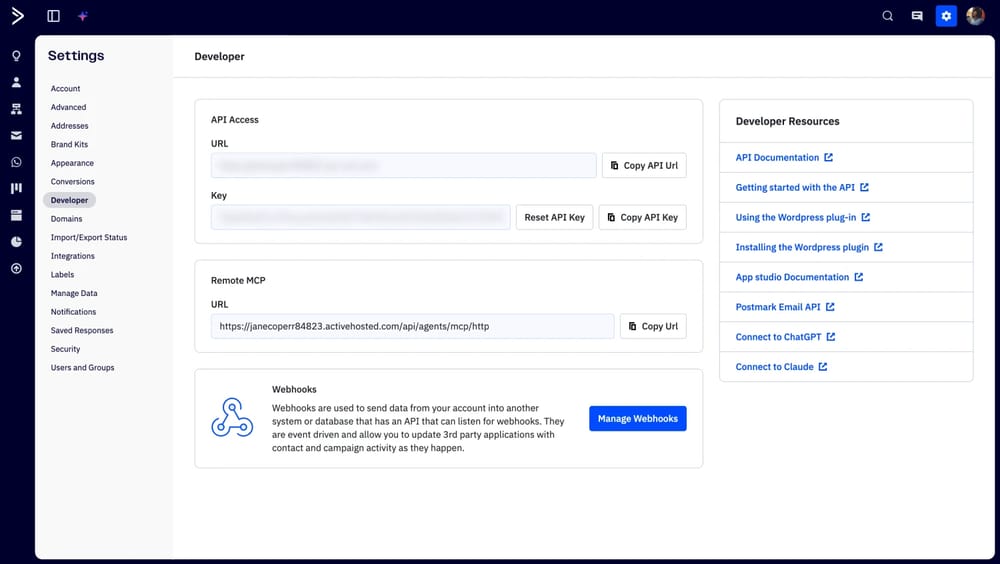Open Campaigns envelope icon in left rail
Viewport: 1000px width, 564px height.
tap(17, 135)
